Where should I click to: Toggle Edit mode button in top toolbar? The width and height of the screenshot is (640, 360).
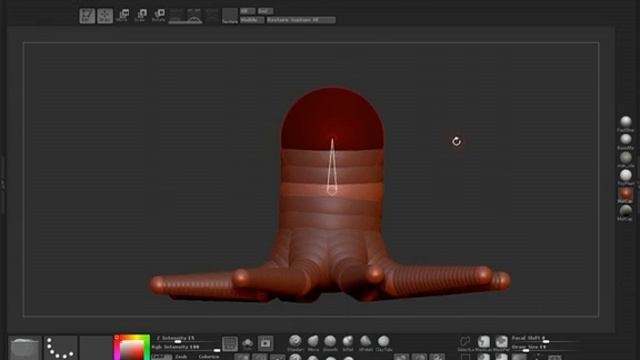coord(87,16)
